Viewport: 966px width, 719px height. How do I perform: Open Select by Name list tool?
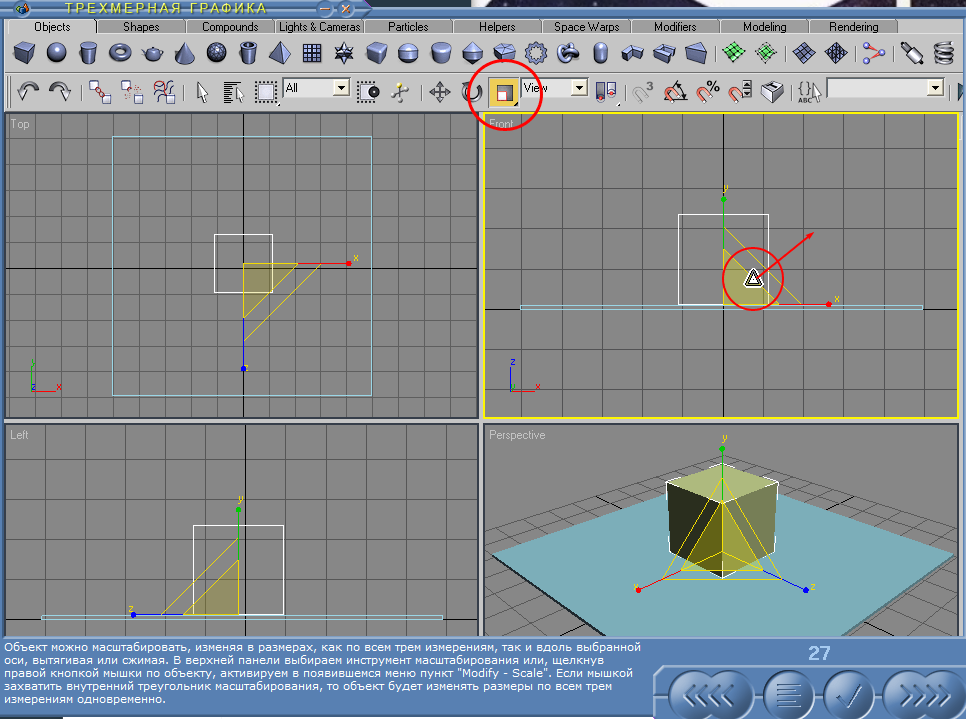pos(234,92)
